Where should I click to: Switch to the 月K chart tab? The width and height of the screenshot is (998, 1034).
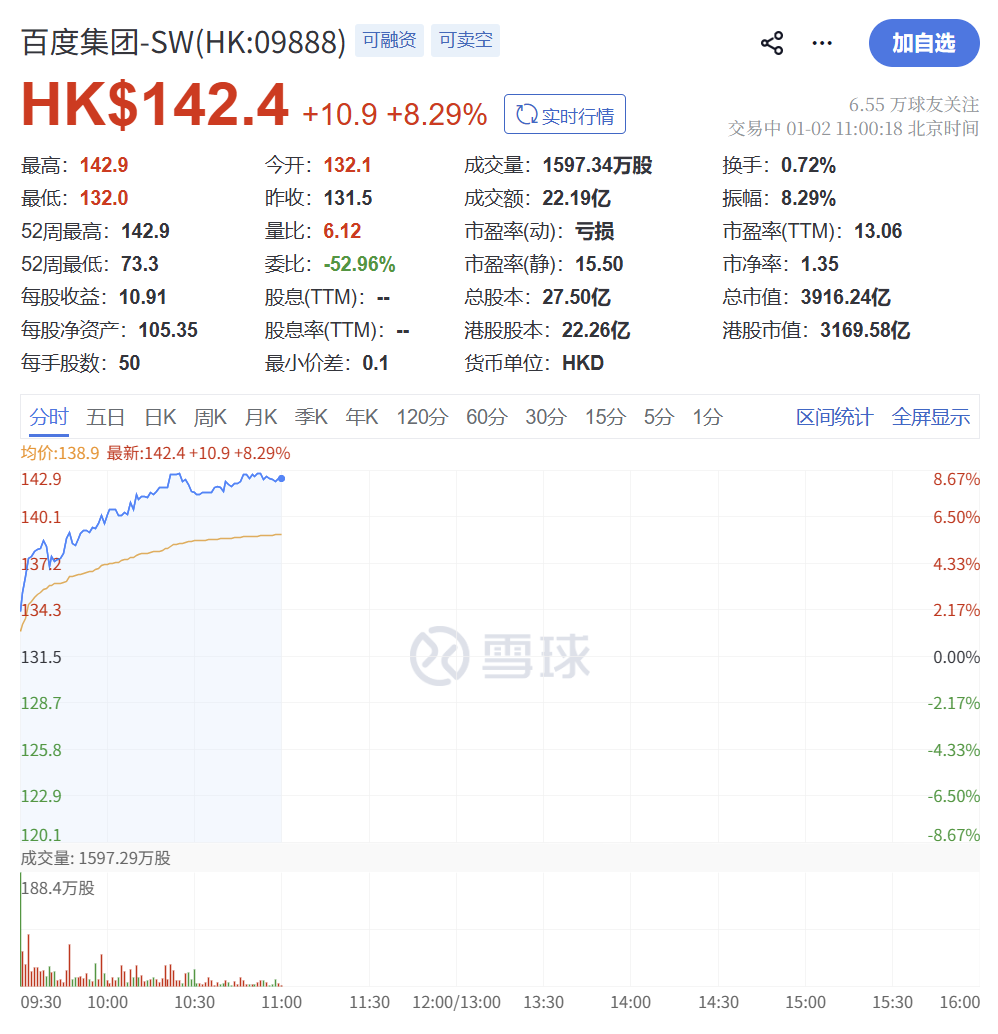pyautogui.click(x=261, y=417)
